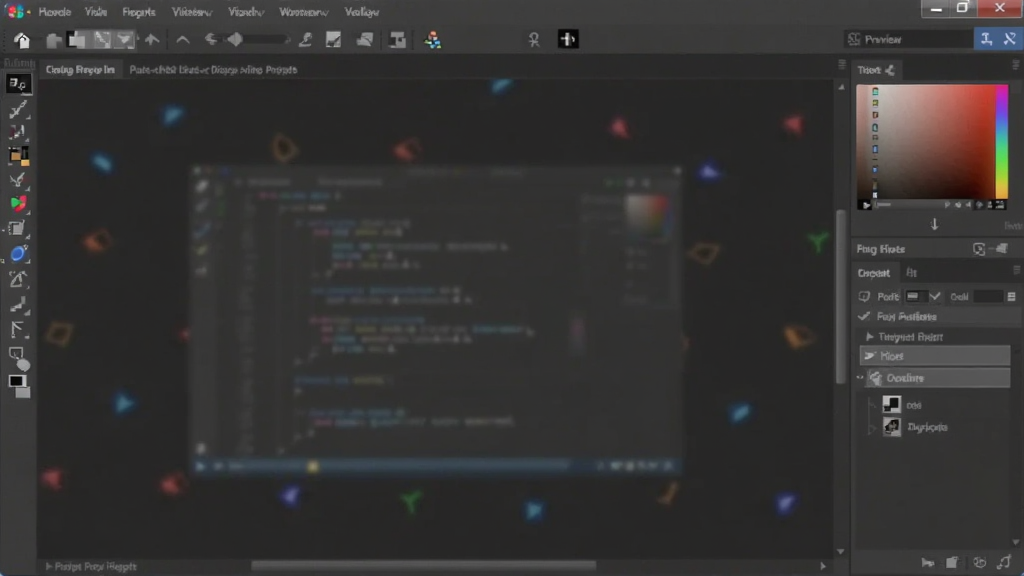Expand the bottom status bar triangle
This screenshot has width=1024, height=576.
coord(48,566)
